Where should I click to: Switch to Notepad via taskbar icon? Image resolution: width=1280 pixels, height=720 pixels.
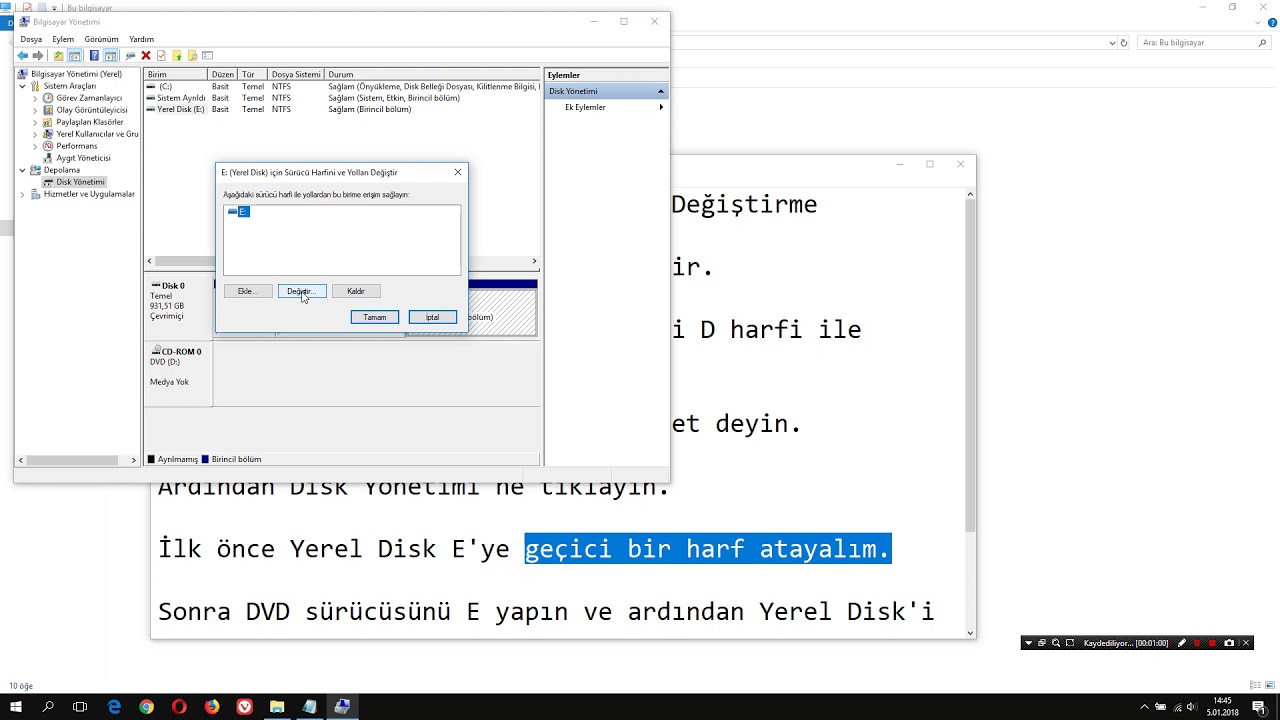(309, 707)
